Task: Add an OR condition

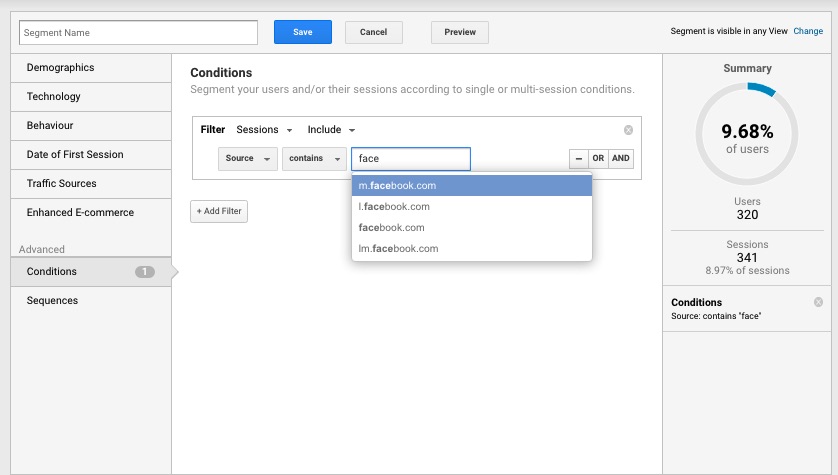Action: click(x=598, y=159)
